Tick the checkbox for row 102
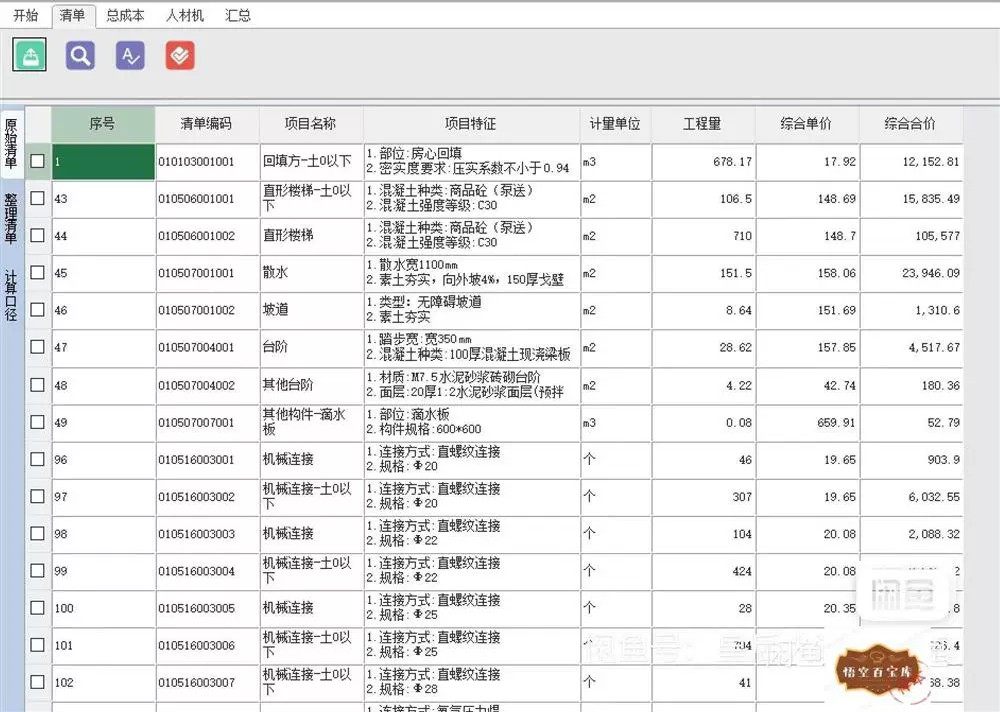The height and width of the screenshot is (712, 1000). tap(38, 681)
